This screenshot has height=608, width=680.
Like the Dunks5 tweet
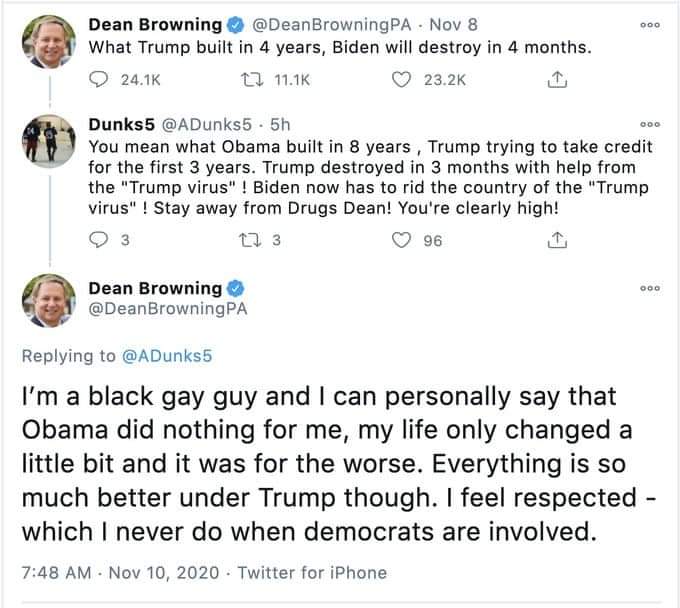tap(404, 239)
